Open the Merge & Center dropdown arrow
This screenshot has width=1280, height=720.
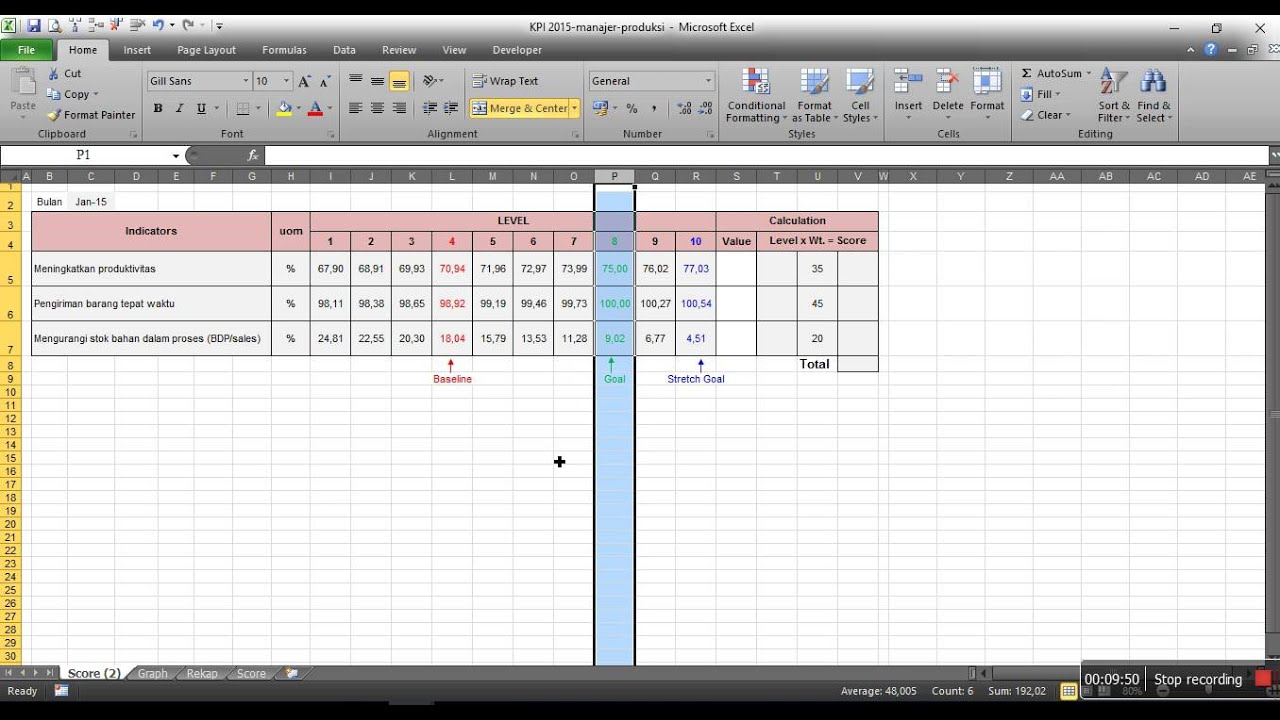(574, 108)
